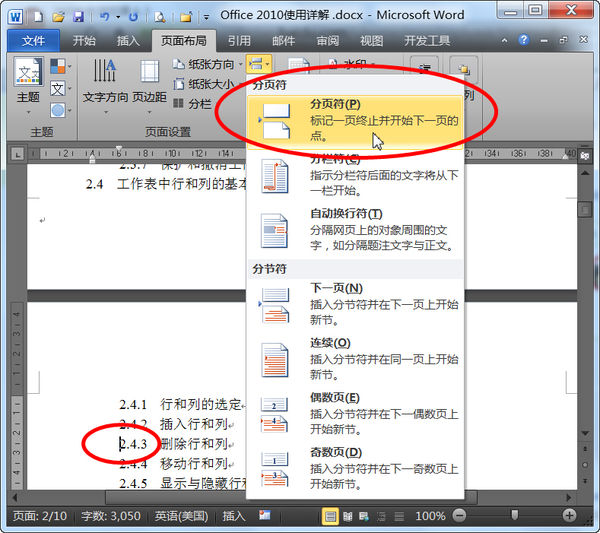The image size is (600, 533).
Task: Click the Open folder icon in quick access toolbar
Action: [59, 17]
